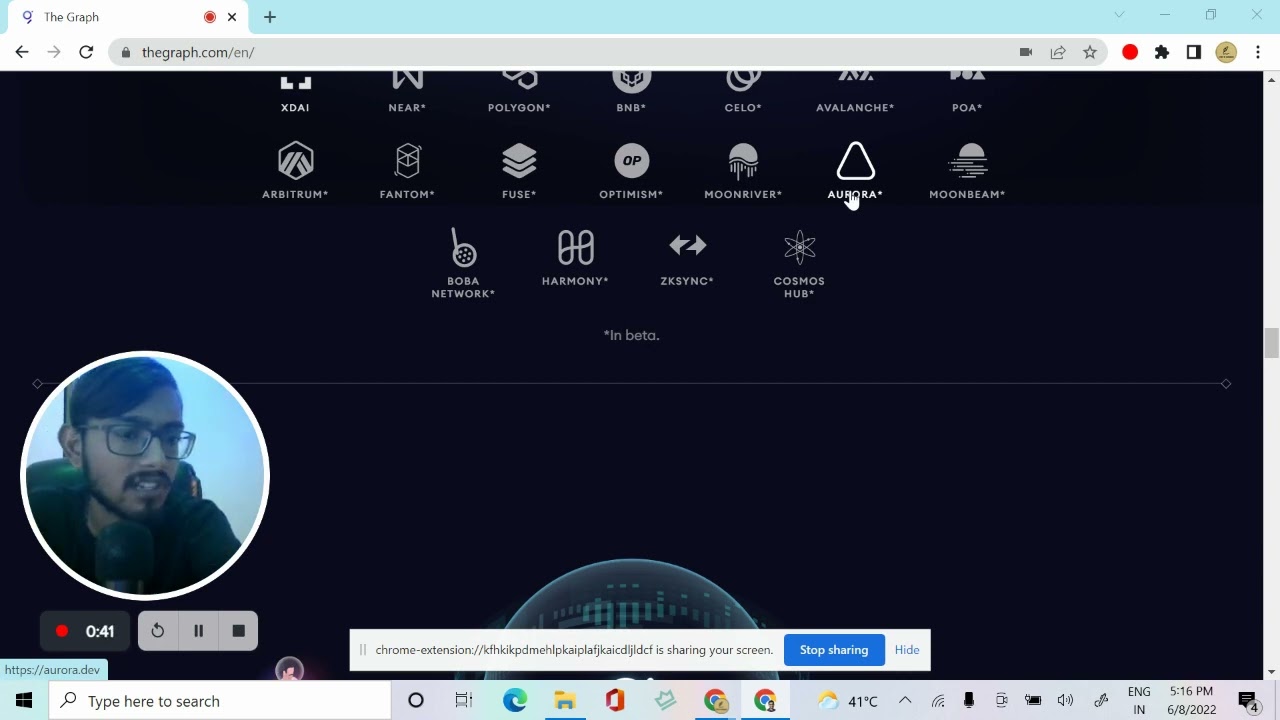This screenshot has width=1280, height=720.
Task: Click the Aurora triangle icon
Action: tap(855, 160)
